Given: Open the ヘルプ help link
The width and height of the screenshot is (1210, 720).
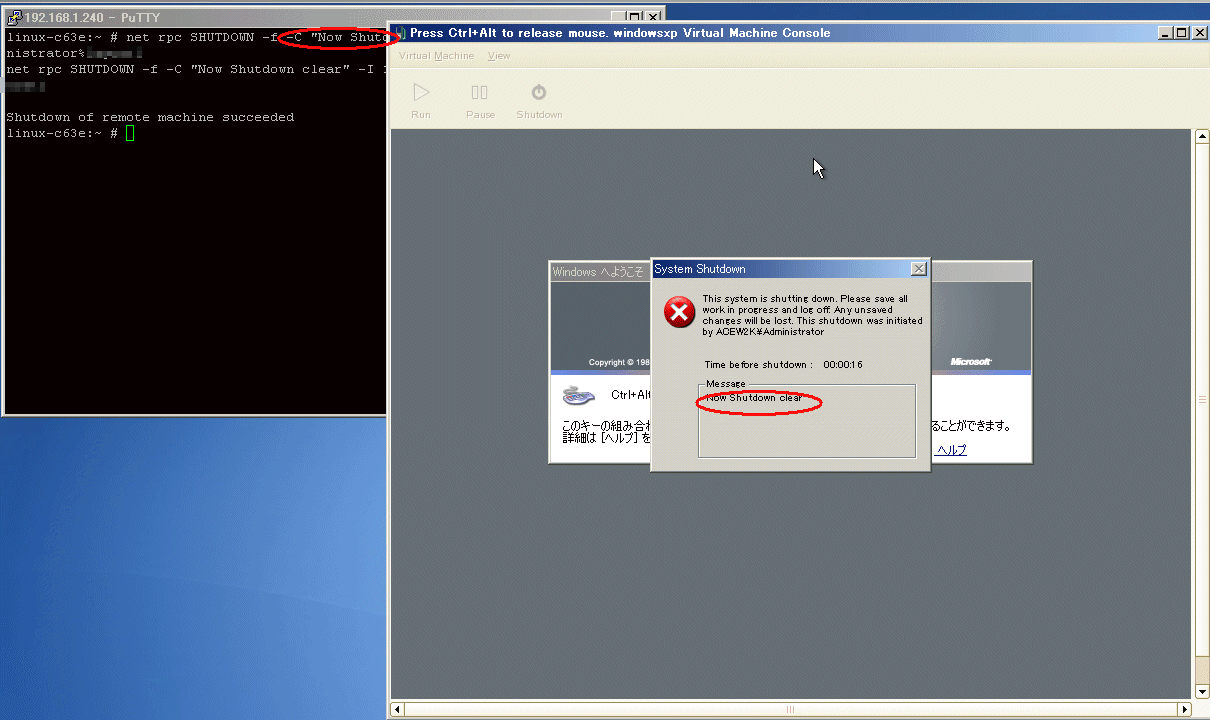Looking at the screenshot, I should (x=951, y=450).
